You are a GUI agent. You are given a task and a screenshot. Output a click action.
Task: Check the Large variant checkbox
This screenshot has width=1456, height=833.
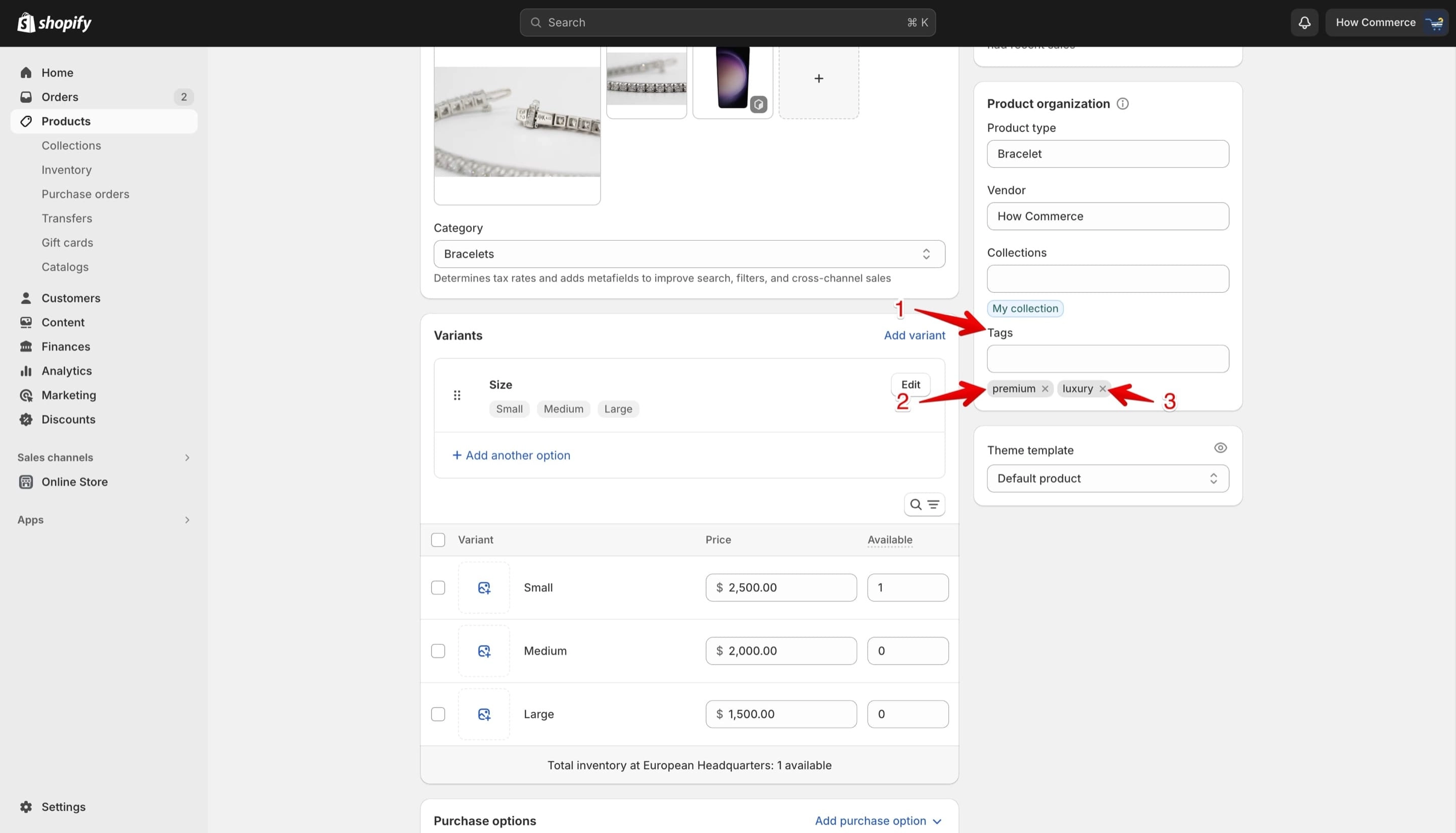(x=438, y=714)
